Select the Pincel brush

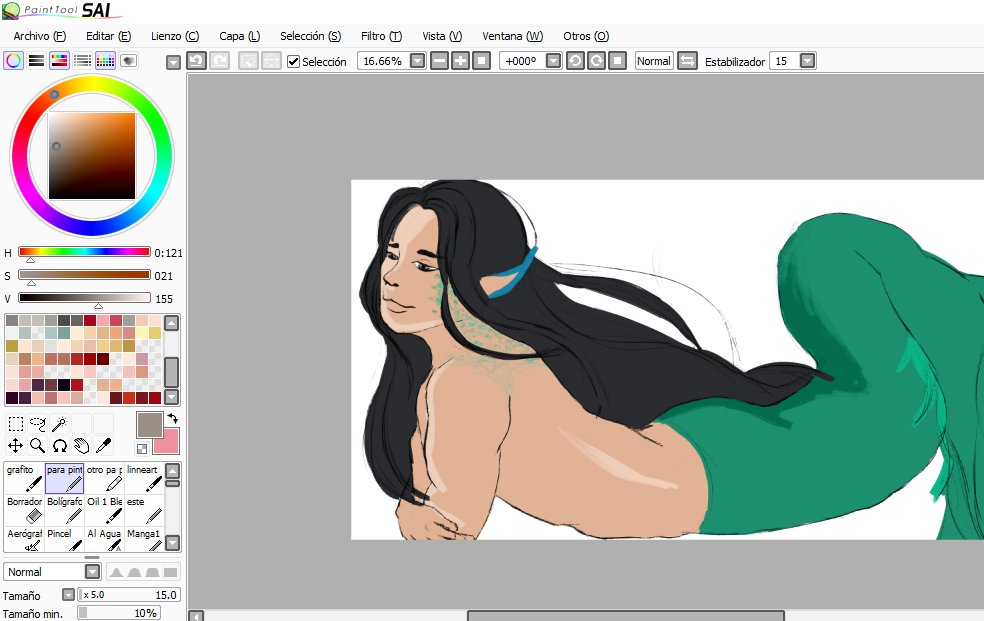click(x=65, y=539)
